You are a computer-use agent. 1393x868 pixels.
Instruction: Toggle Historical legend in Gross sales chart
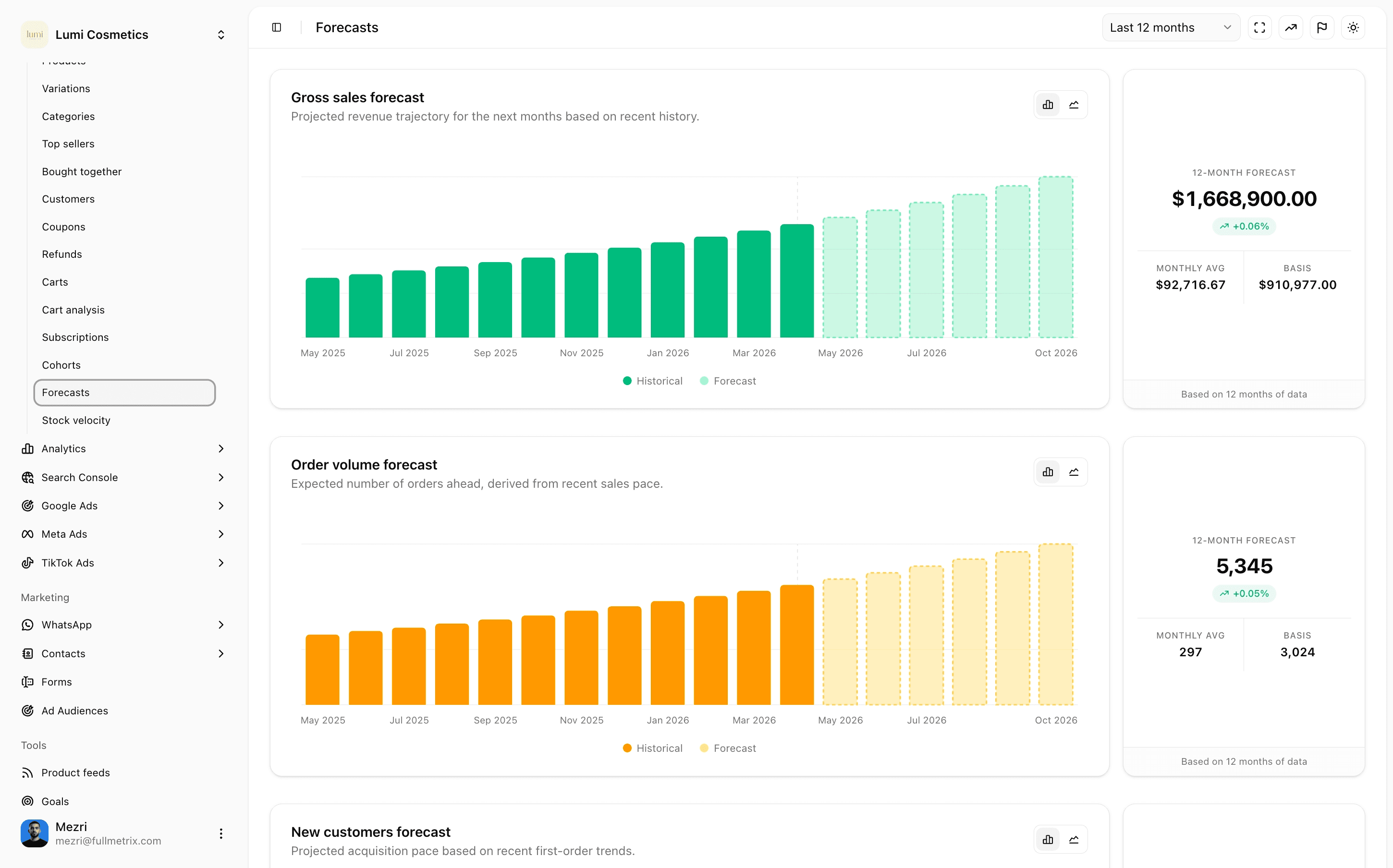(x=653, y=381)
